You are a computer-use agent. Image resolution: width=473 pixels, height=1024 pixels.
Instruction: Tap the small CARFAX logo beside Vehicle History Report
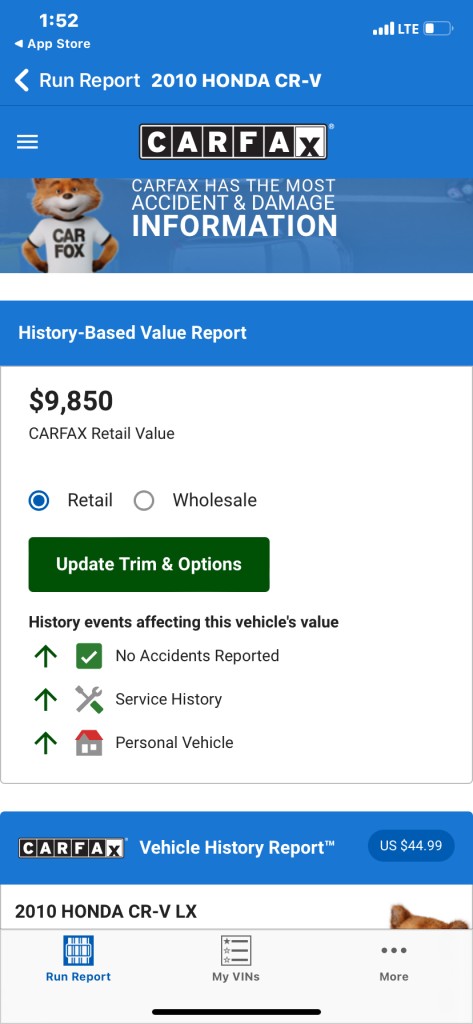[x=72, y=848]
